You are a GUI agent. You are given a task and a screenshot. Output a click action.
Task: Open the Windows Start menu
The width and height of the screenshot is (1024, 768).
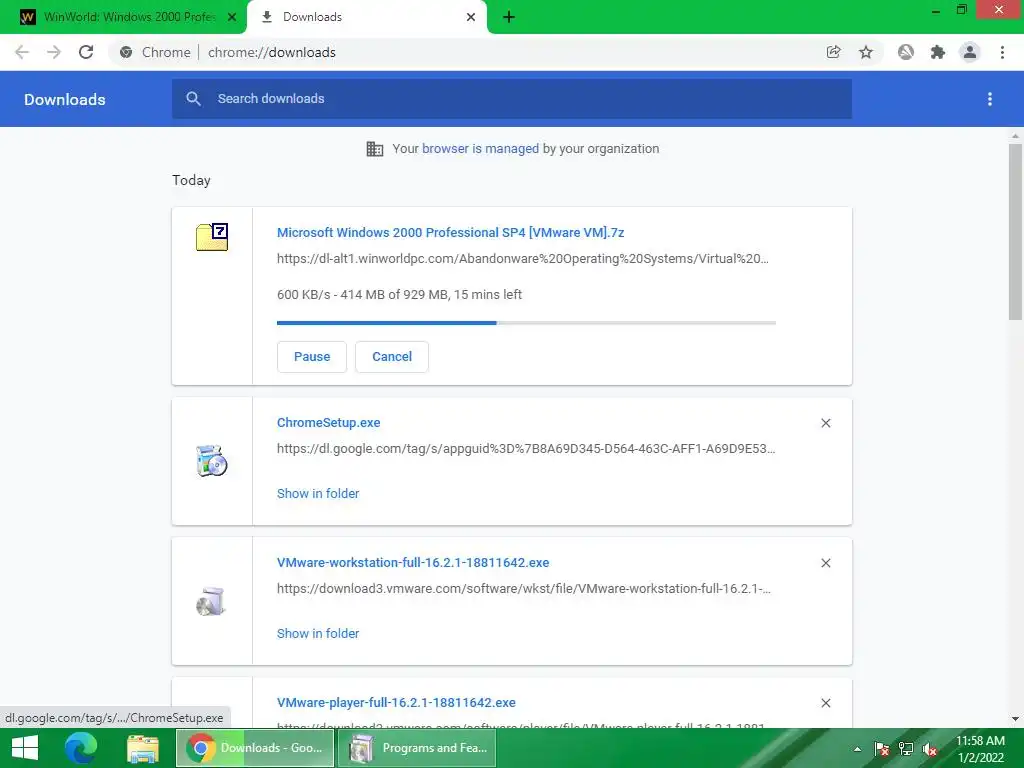(x=25, y=748)
